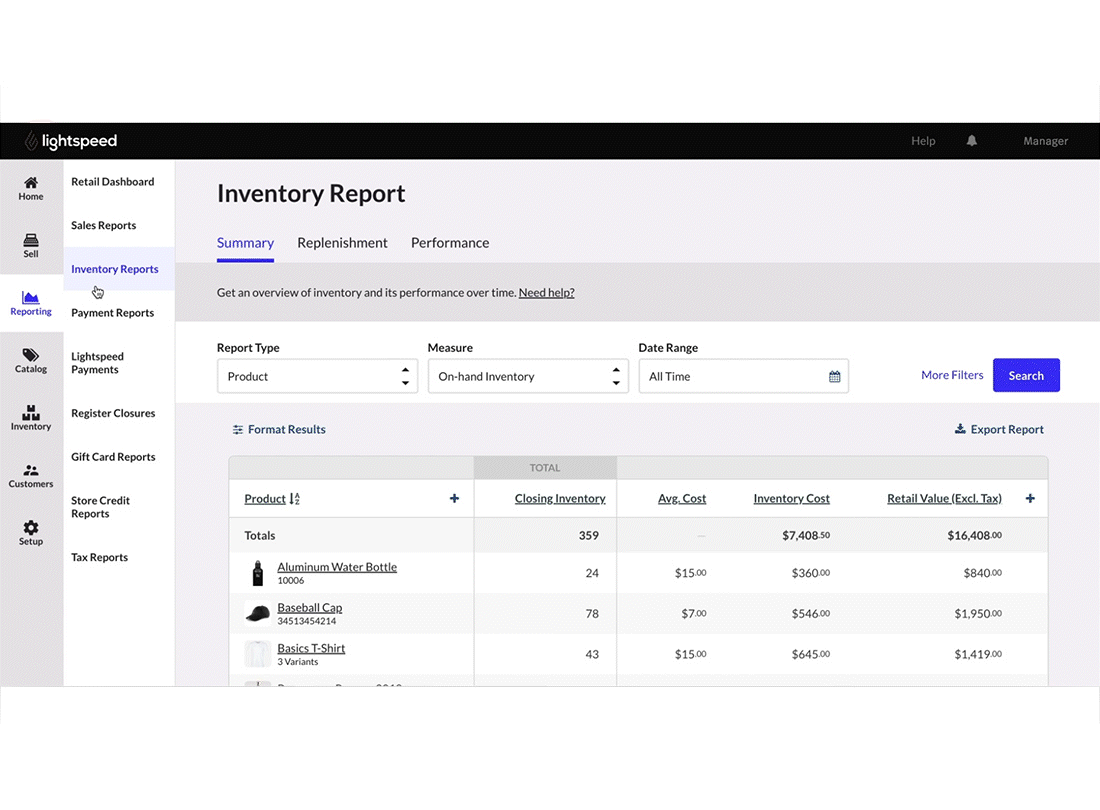Expand the Measure On-hand Inventory dropdown
Viewport: 1100px width, 810px height.
tap(528, 376)
